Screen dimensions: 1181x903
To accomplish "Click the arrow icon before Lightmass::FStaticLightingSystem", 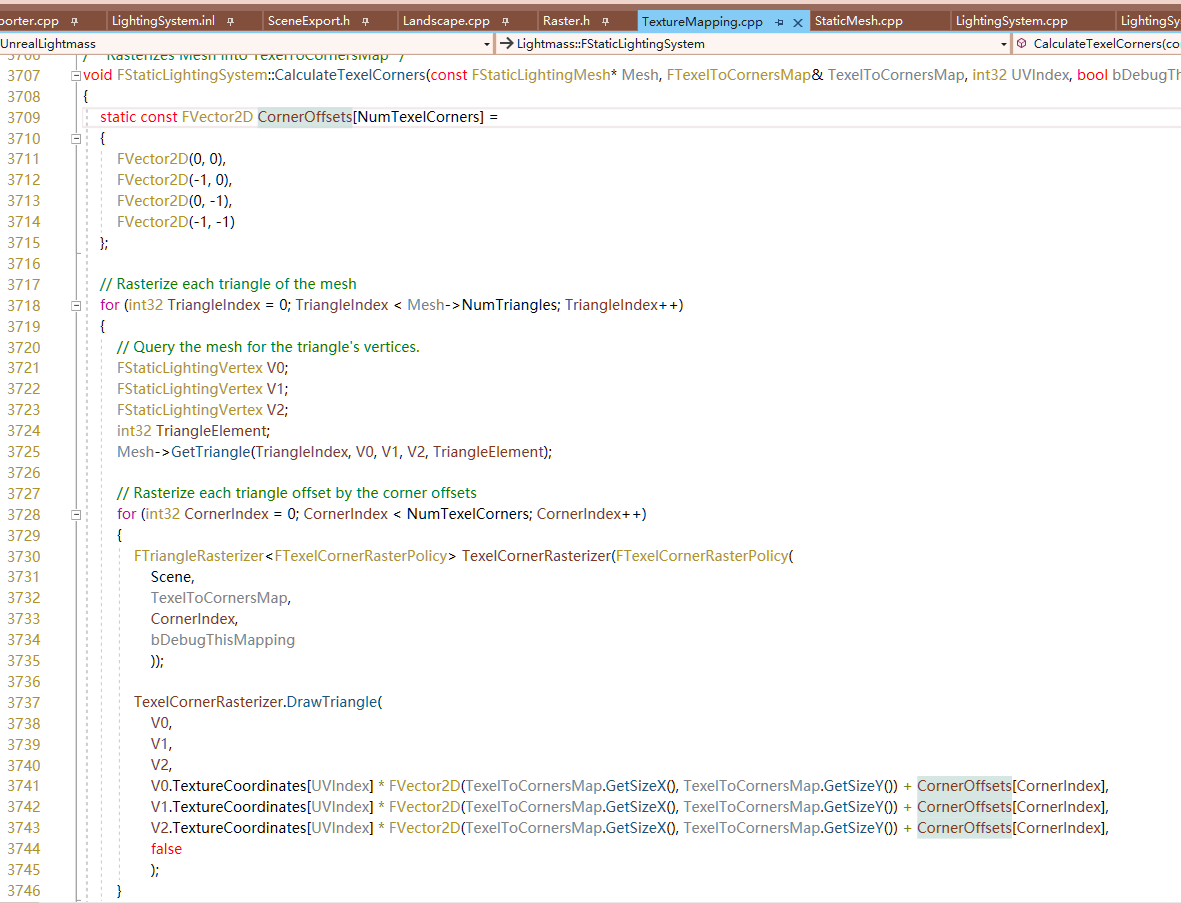I will [x=507, y=44].
